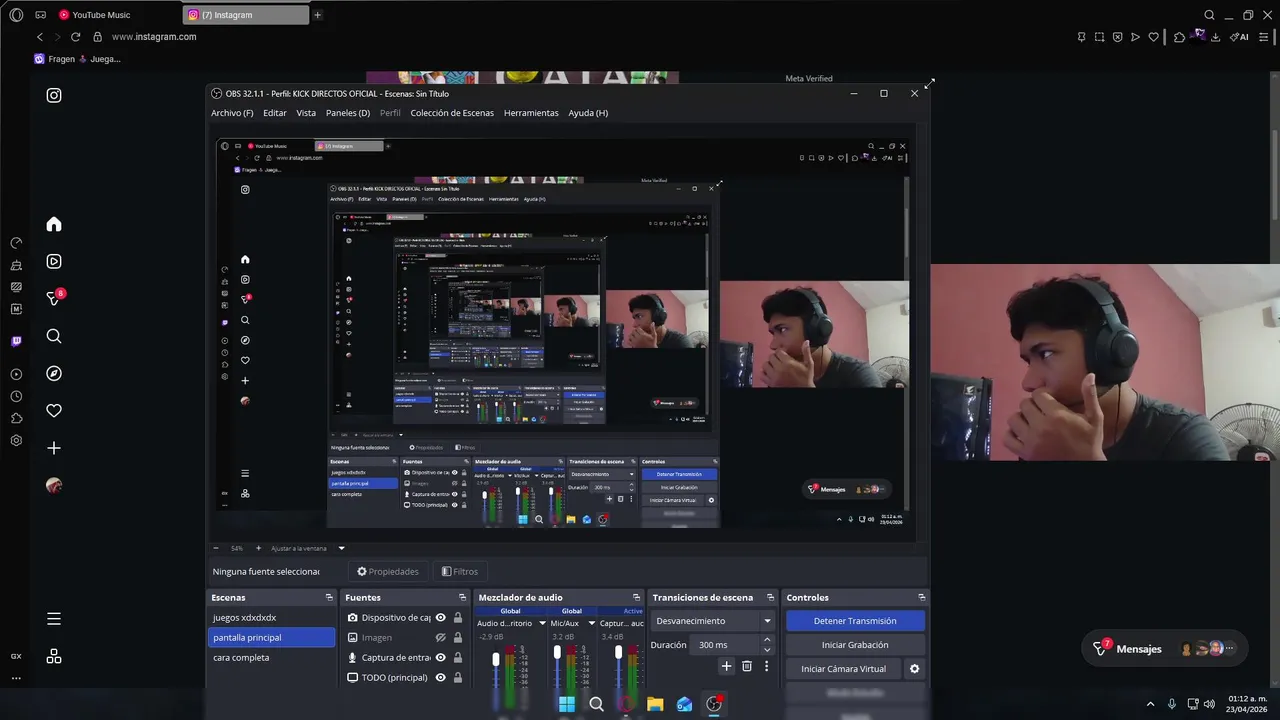
Task: Open source Propiedades button
Action: [x=388, y=572]
